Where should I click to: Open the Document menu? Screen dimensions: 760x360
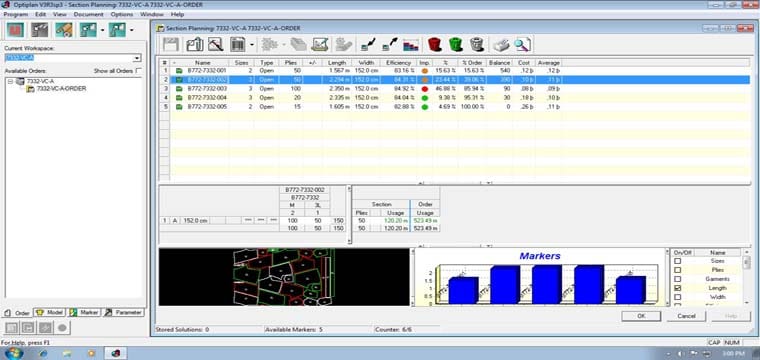(89, 15)
